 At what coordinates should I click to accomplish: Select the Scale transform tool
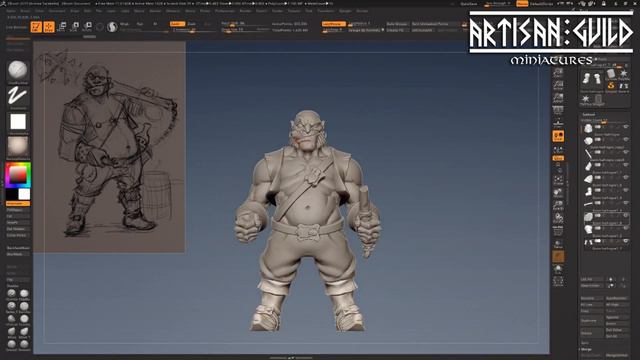click(74, 27)
